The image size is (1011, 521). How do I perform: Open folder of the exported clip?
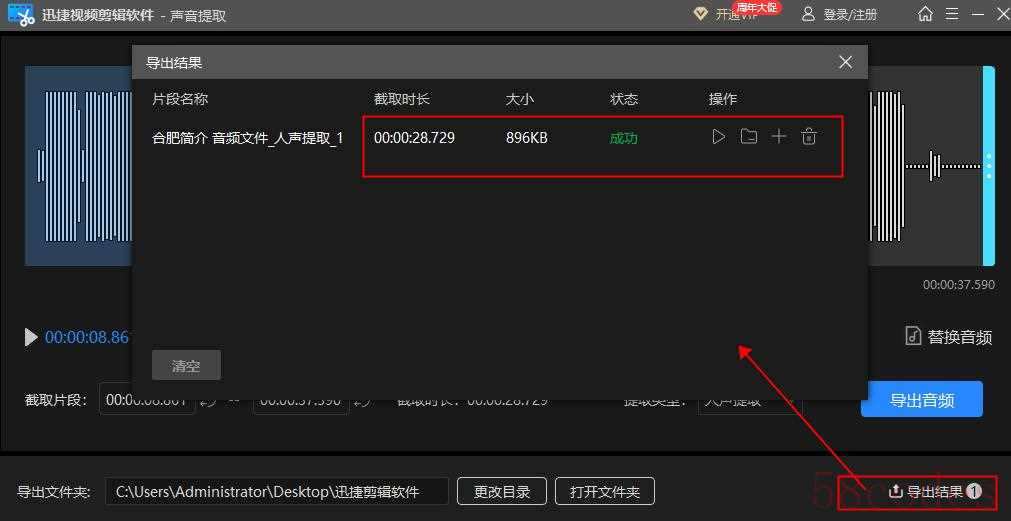coord(748,137)
